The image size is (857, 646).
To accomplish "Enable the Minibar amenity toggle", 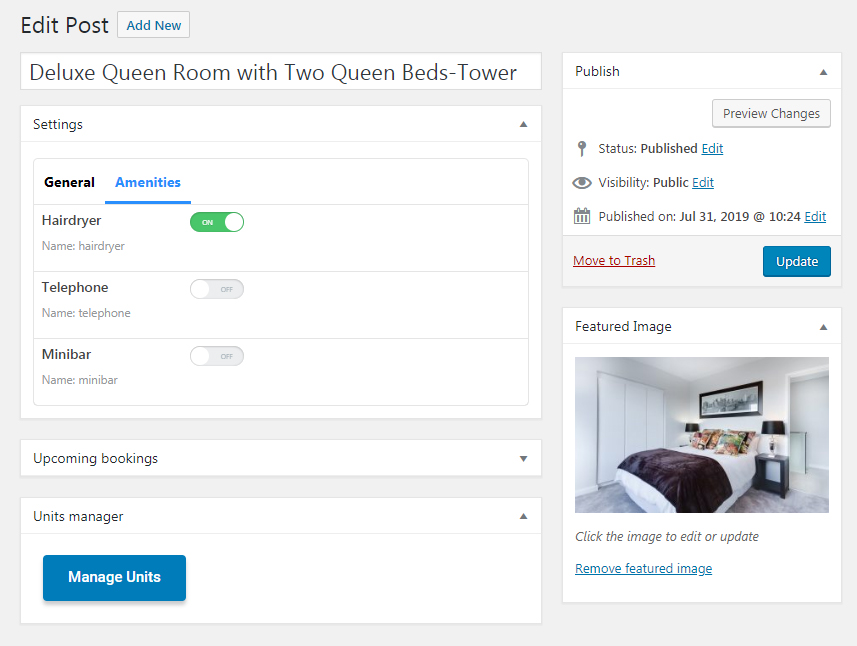I will click(217, 356).
